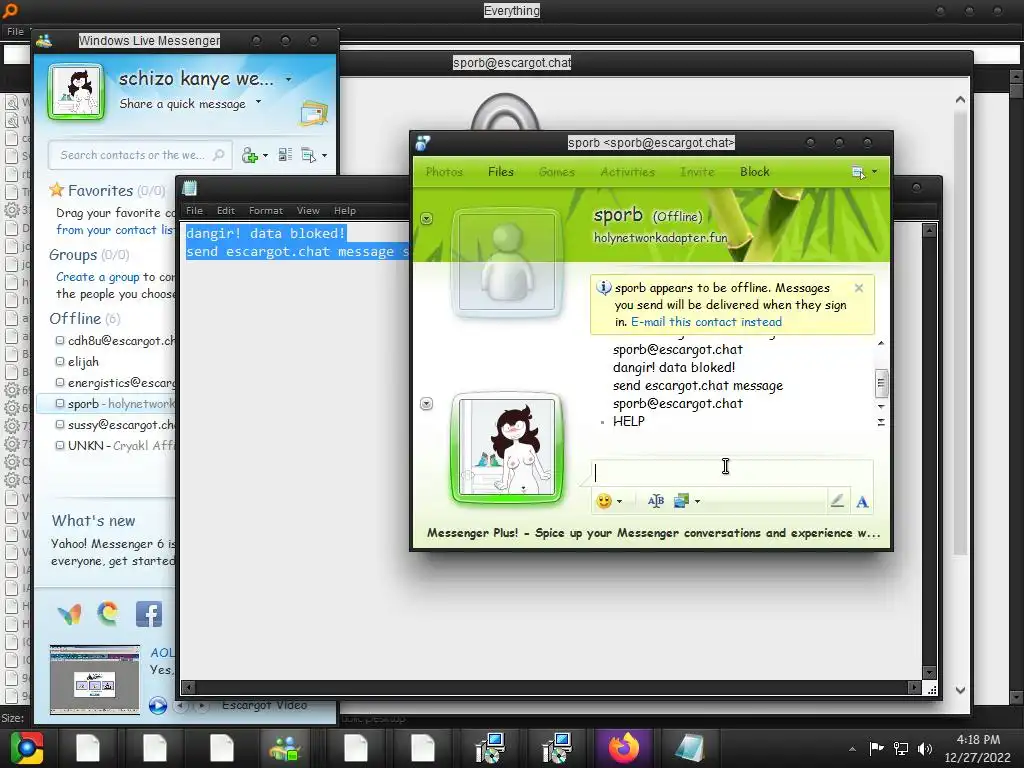Viewport: 1024px width, 768px height.
Task: Click the volume speaker tray icon
Action: tap(925, 749)
